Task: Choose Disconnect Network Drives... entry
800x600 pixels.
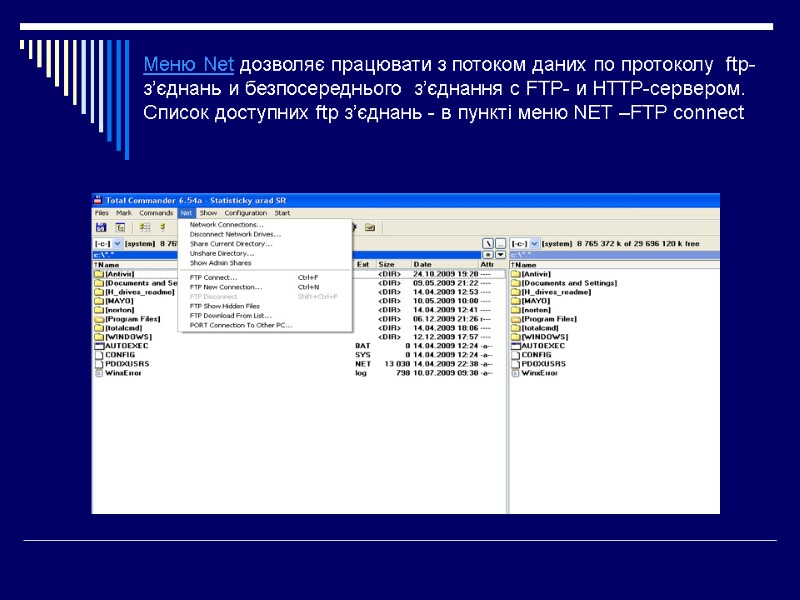Action: (265, 234)
